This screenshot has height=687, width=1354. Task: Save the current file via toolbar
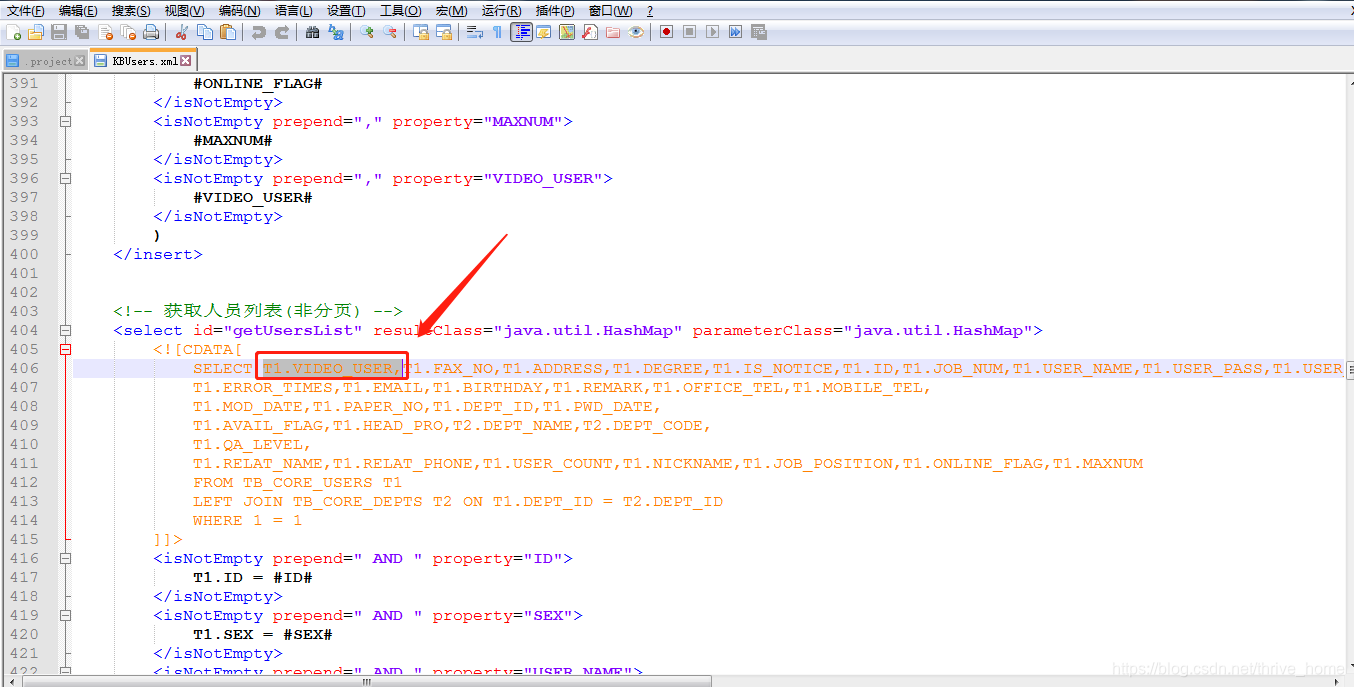click(x=59, y=32)
